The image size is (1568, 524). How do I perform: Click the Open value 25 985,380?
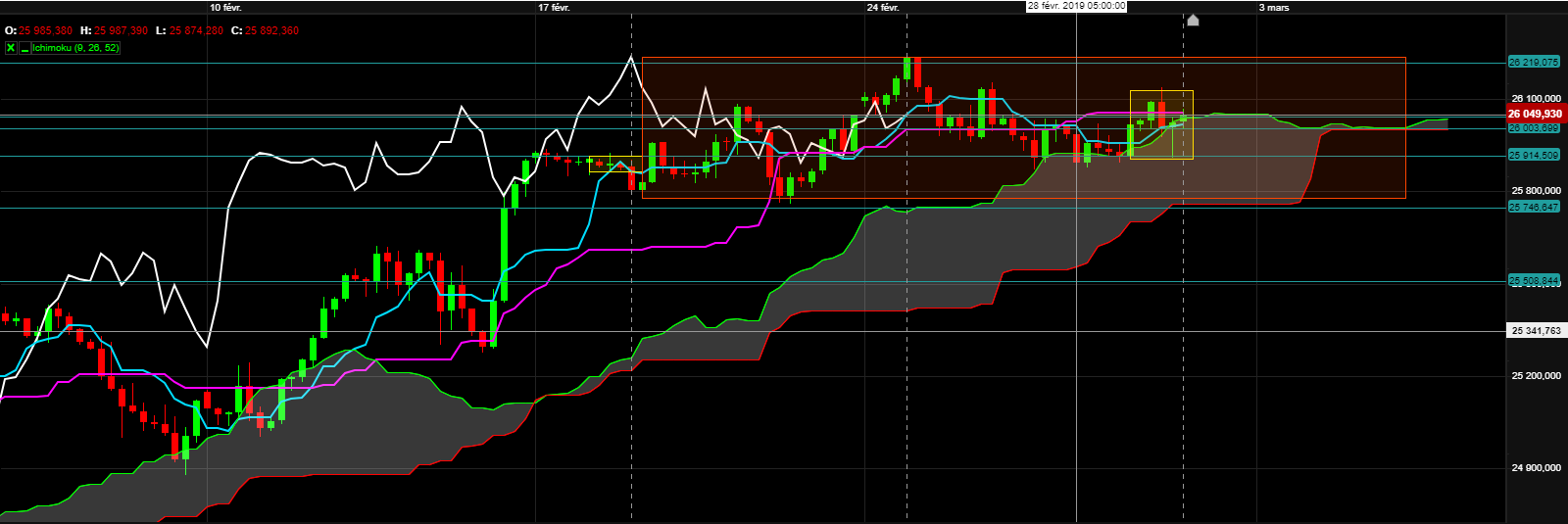click(x=45, y=30)
